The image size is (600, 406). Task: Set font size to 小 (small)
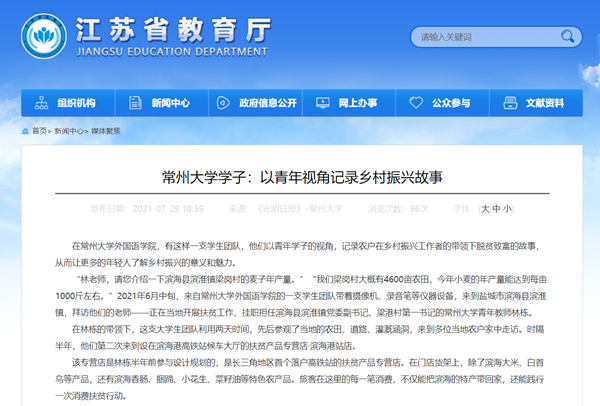pos(507,209)
